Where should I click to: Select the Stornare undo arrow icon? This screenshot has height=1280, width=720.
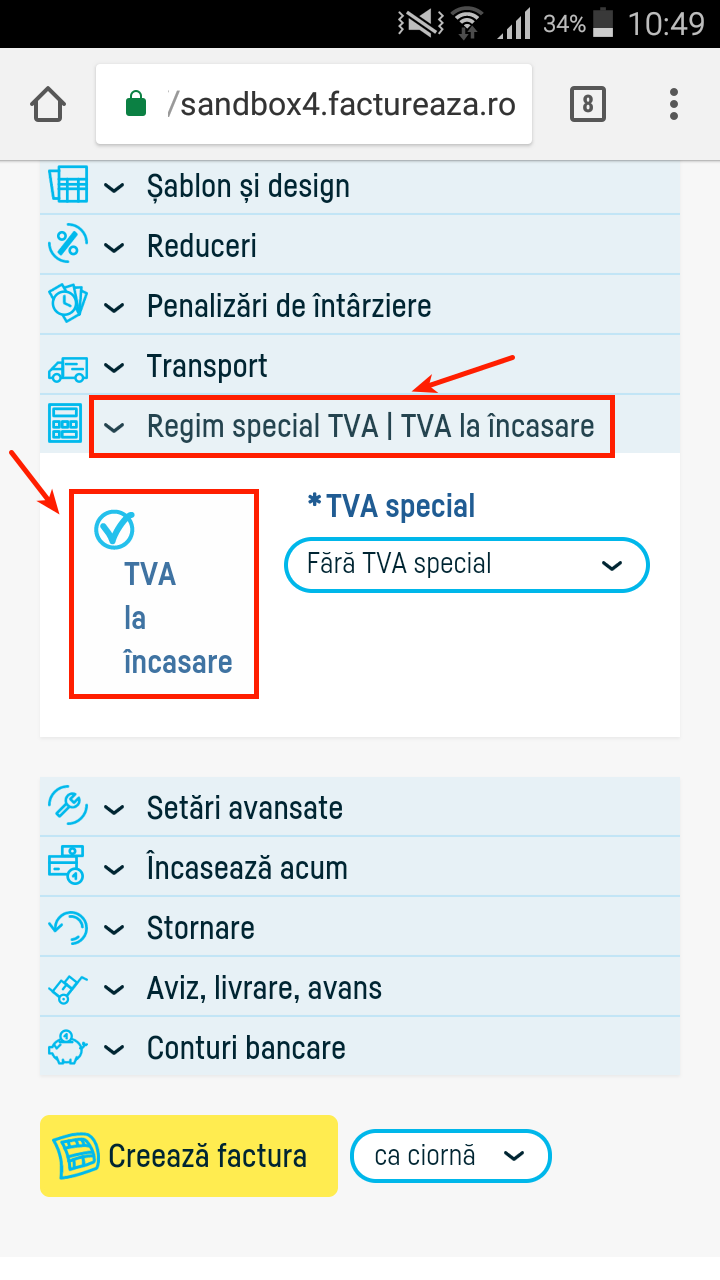click(64, 927)
